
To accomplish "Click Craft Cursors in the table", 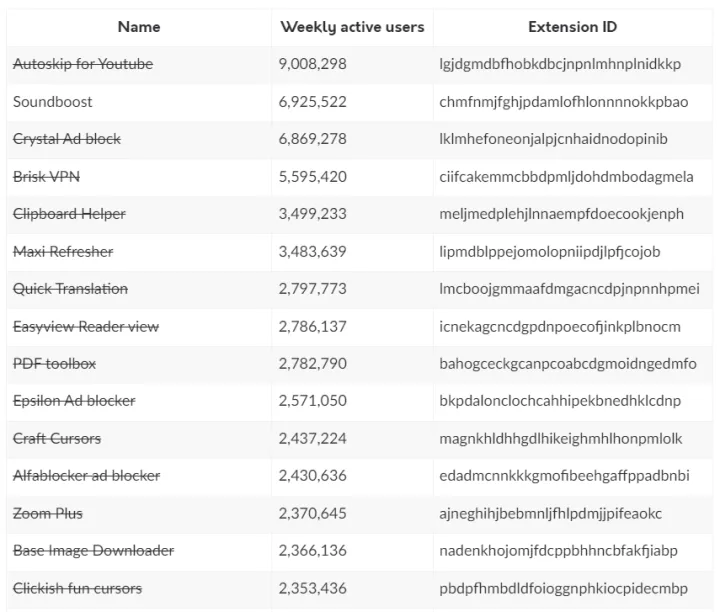I will pyautogui.click(x=57, y=439).
